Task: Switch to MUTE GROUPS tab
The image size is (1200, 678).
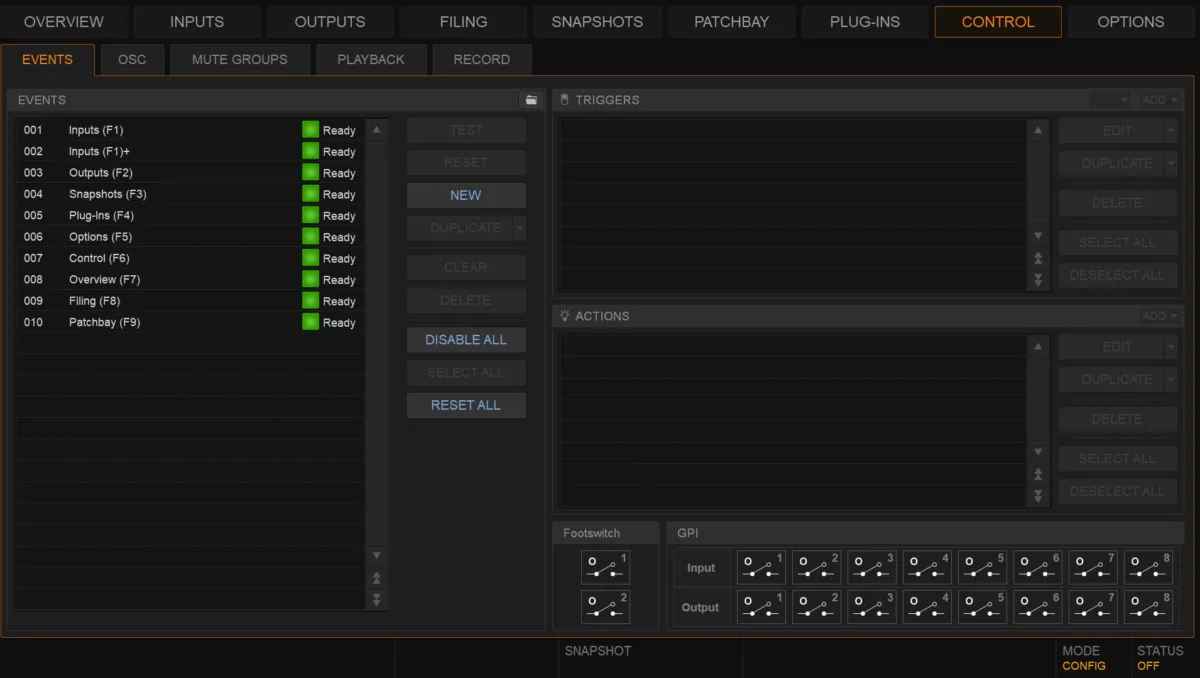Action: coord(240,59)
